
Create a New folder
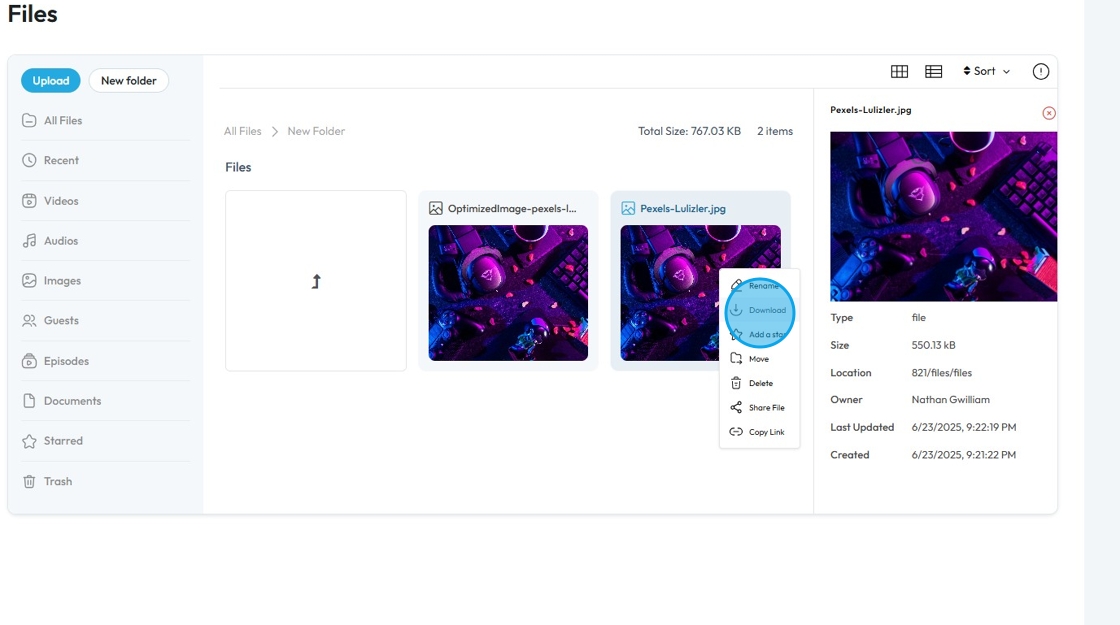[129, 81]
